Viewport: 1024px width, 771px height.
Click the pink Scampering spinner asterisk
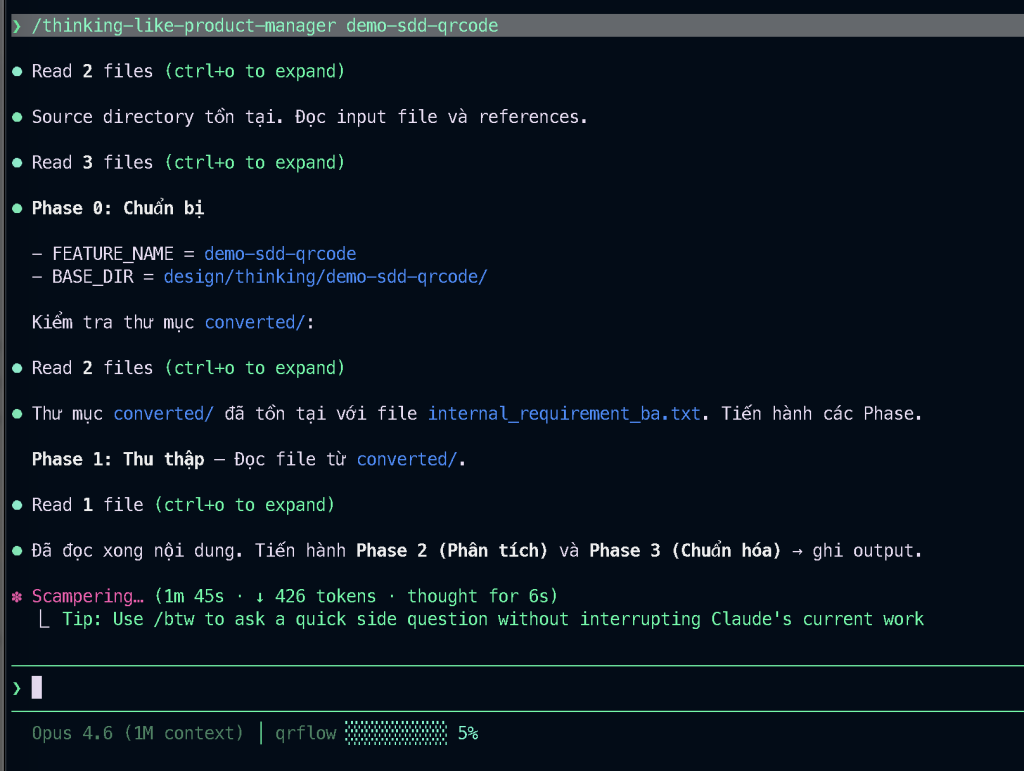tap(16, 597)
